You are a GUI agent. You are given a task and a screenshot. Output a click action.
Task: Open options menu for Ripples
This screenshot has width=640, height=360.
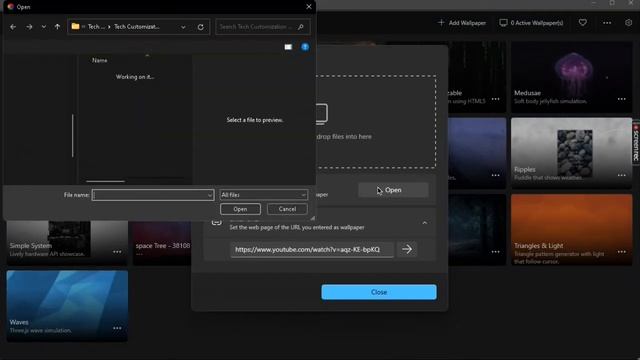pyautogui.click(x=621, y=175)
